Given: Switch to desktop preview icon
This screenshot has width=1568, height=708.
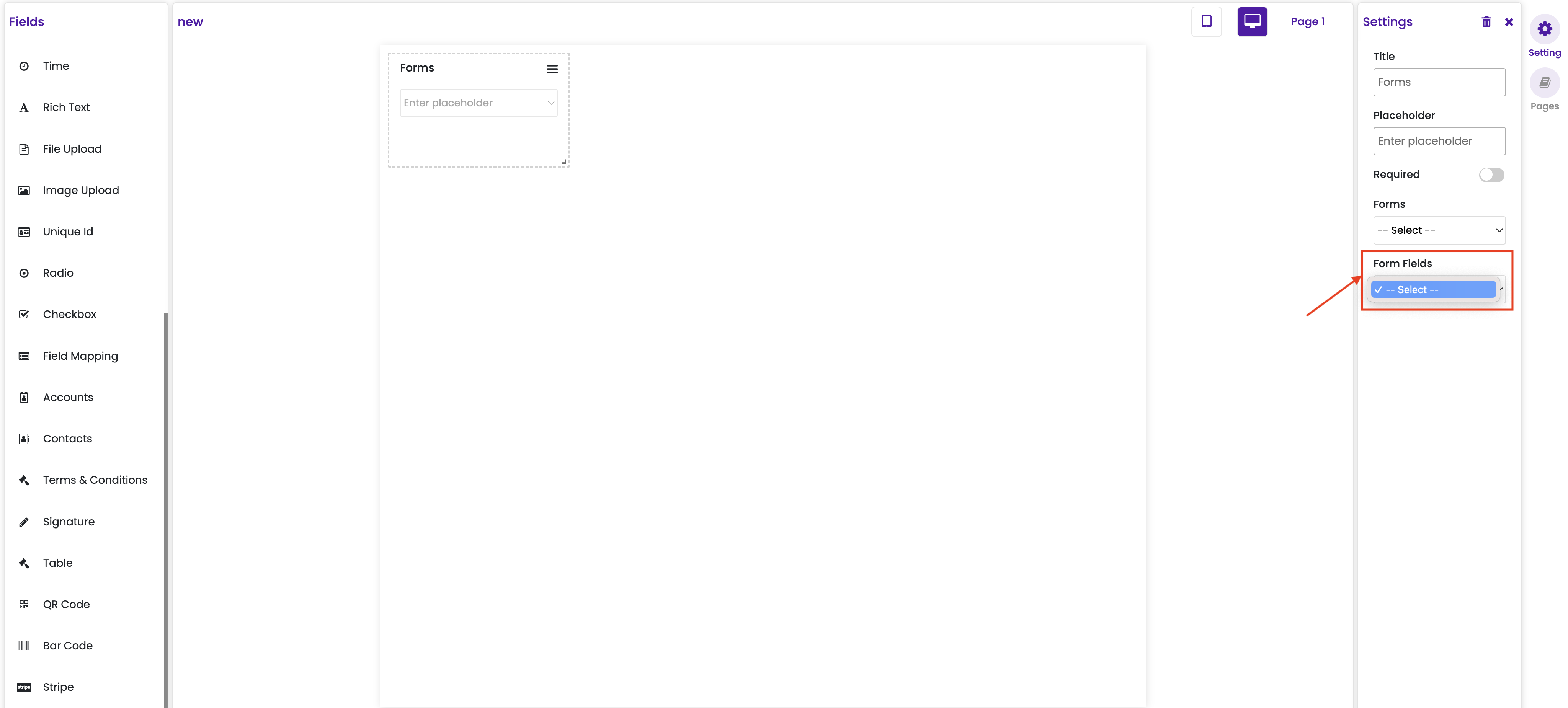Looking at the screenshot, I should pos(1252,22).
